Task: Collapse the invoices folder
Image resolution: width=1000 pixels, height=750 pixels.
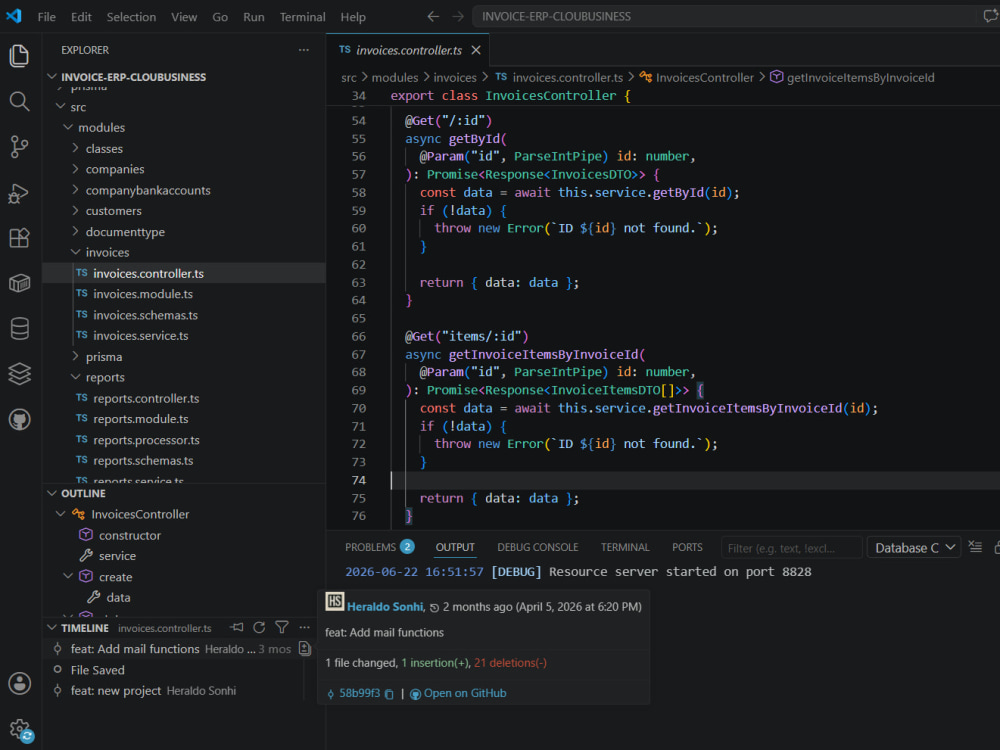Action: tap(75, 253)
